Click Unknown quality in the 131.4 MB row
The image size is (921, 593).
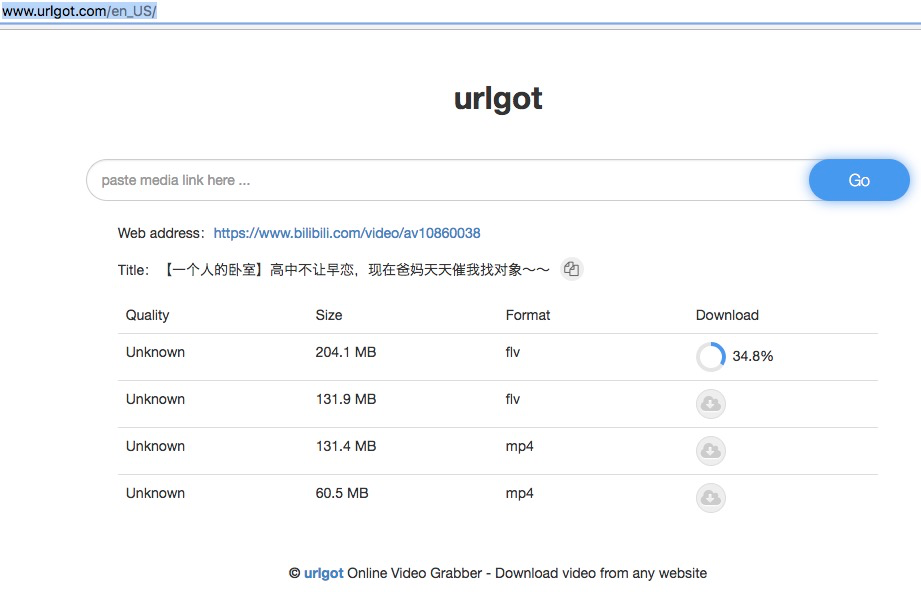pos(155,446)
